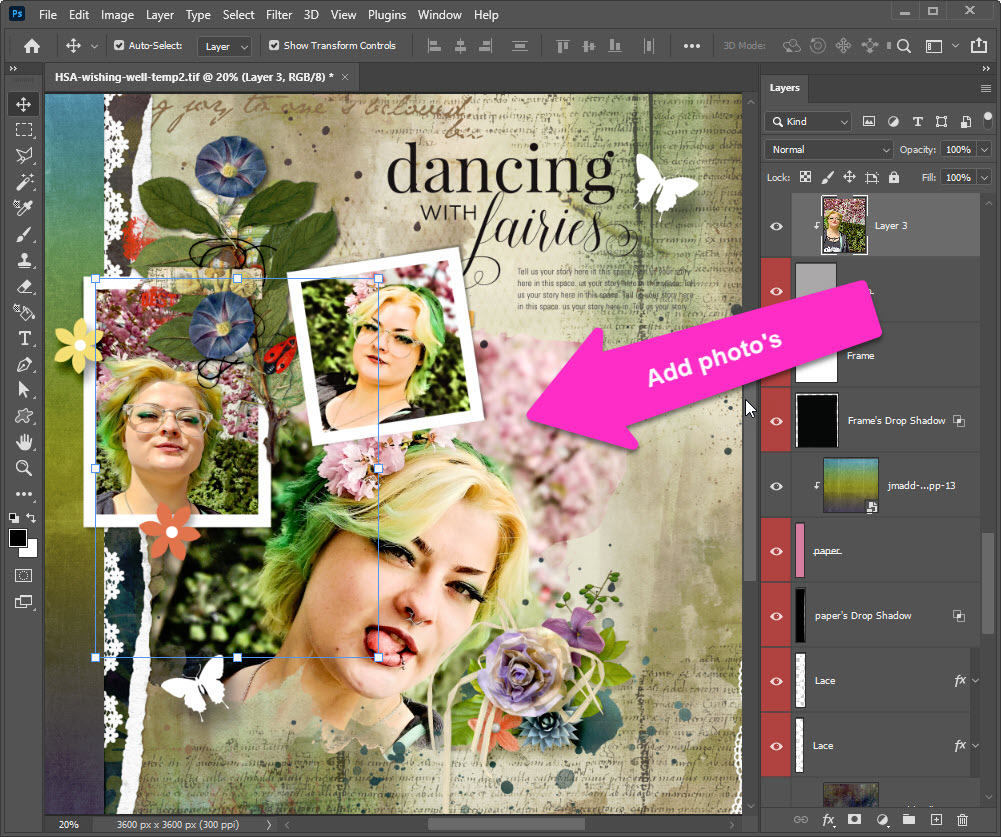Screen dimensions: 1001x837
Task: Select the Rectangular Marquee tool
Action: [24, 130]
